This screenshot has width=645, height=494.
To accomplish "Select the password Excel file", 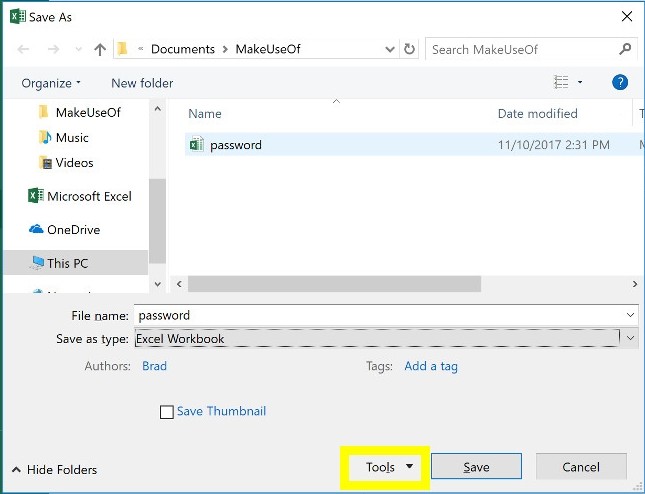I will coord(414,144).
